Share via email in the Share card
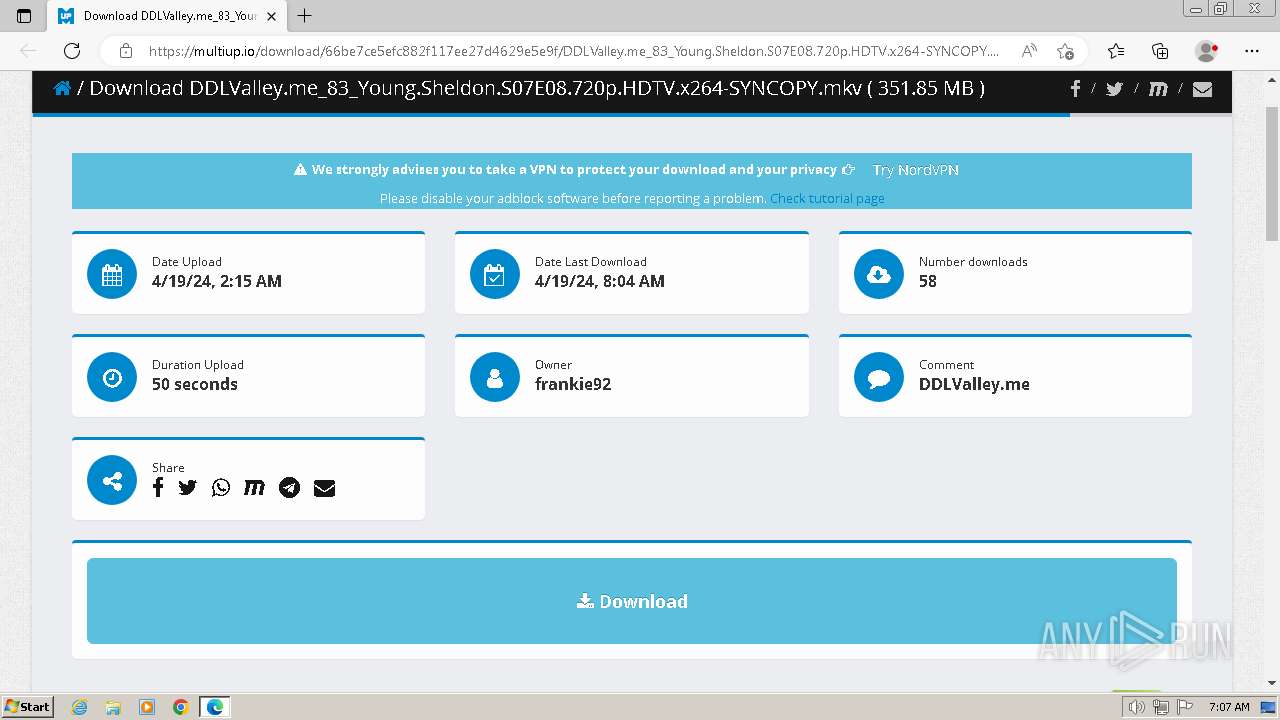 [324, 488]
